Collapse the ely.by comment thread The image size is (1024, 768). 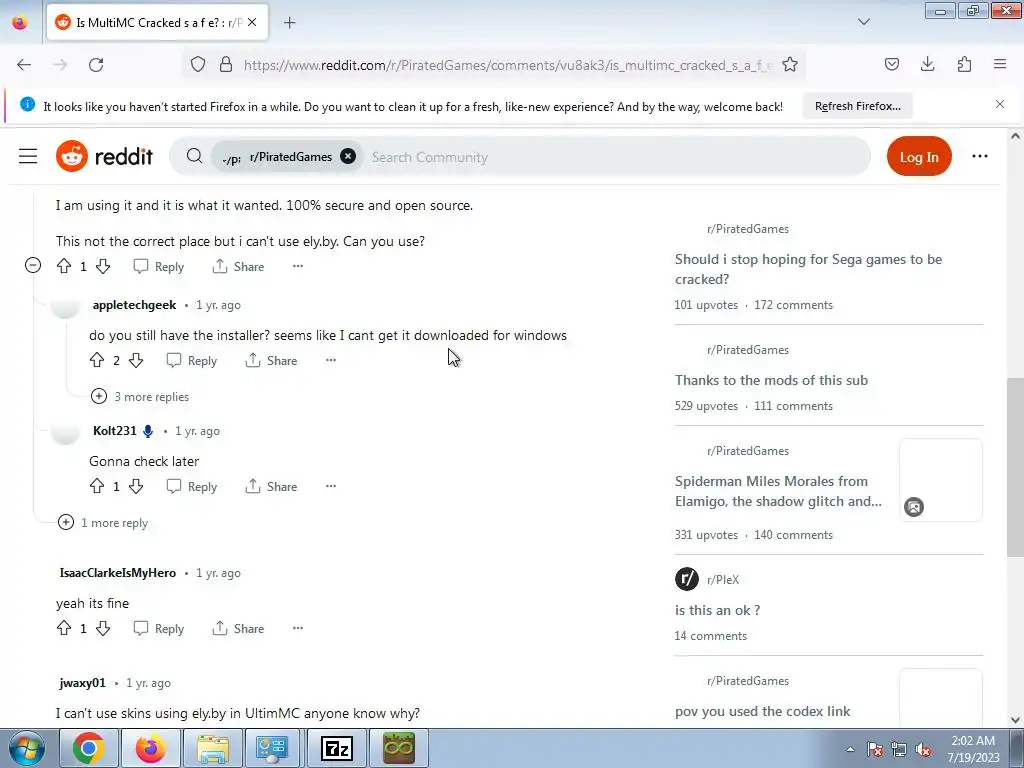33,265
